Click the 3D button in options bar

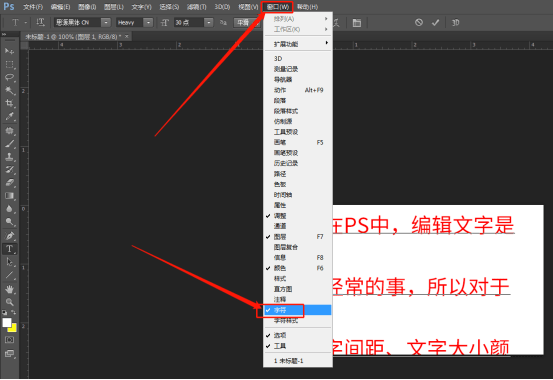click(455, 23)
